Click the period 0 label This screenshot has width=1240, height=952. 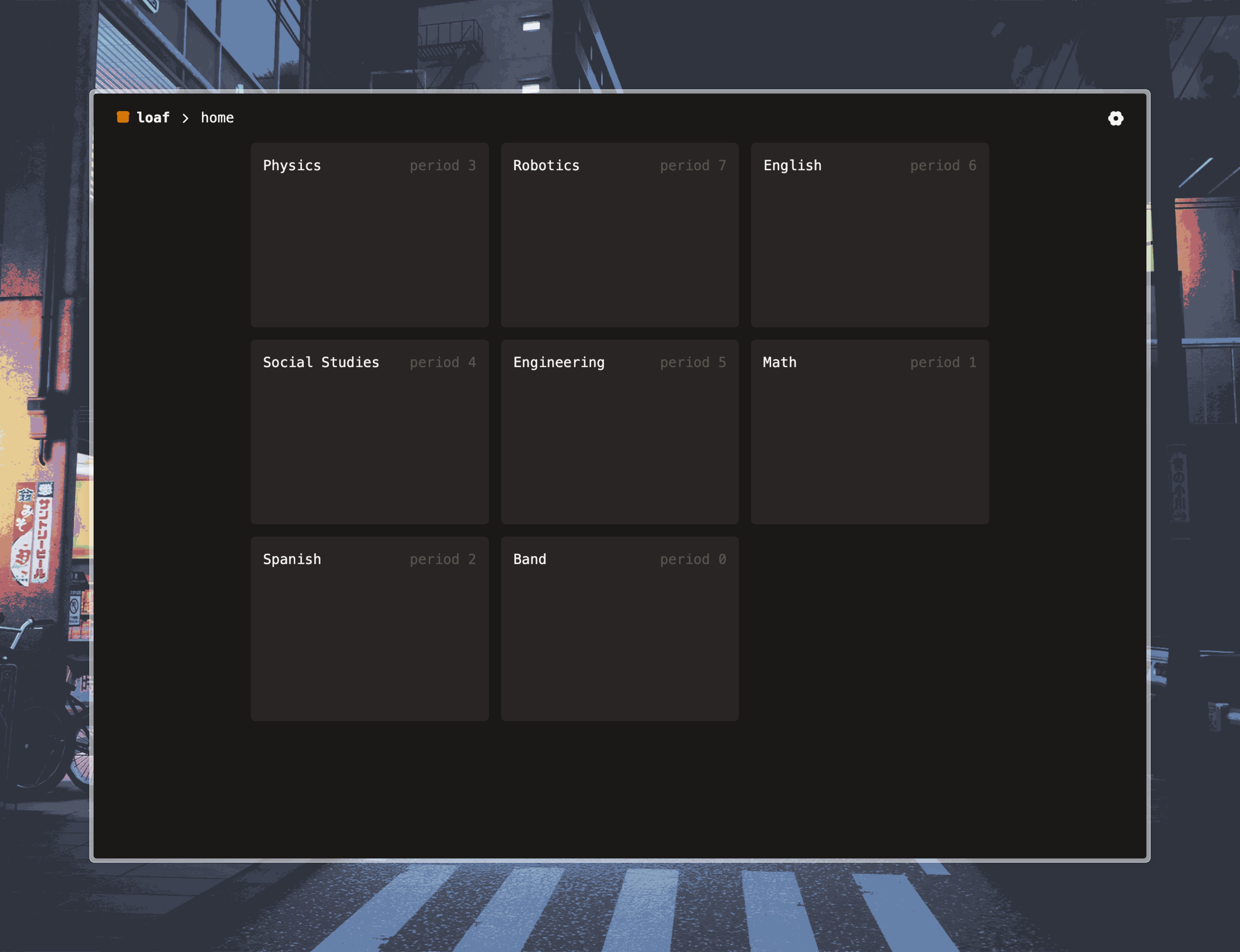(692, 559)
